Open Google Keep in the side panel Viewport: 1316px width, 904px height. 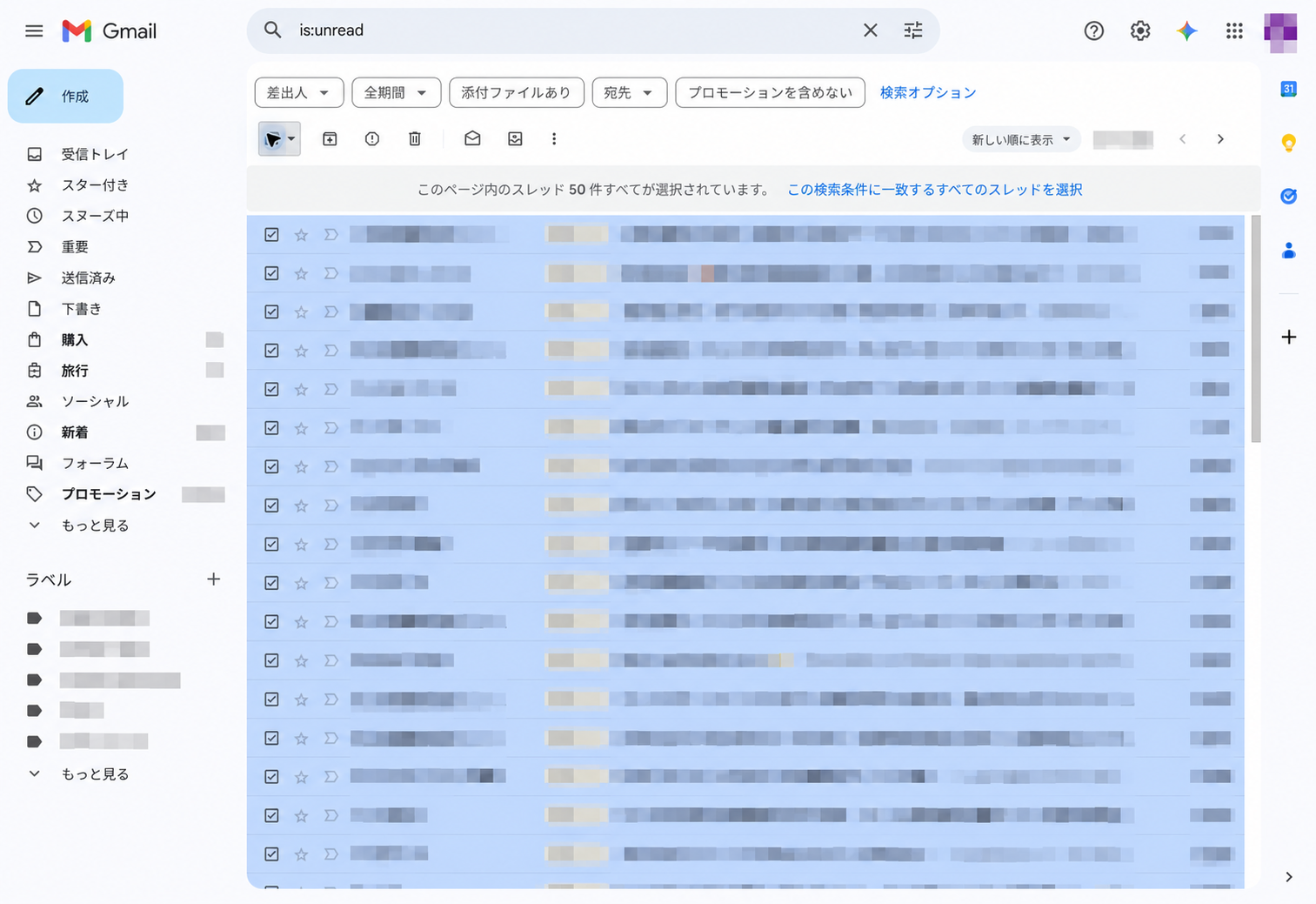click(x=1289, y=143)
